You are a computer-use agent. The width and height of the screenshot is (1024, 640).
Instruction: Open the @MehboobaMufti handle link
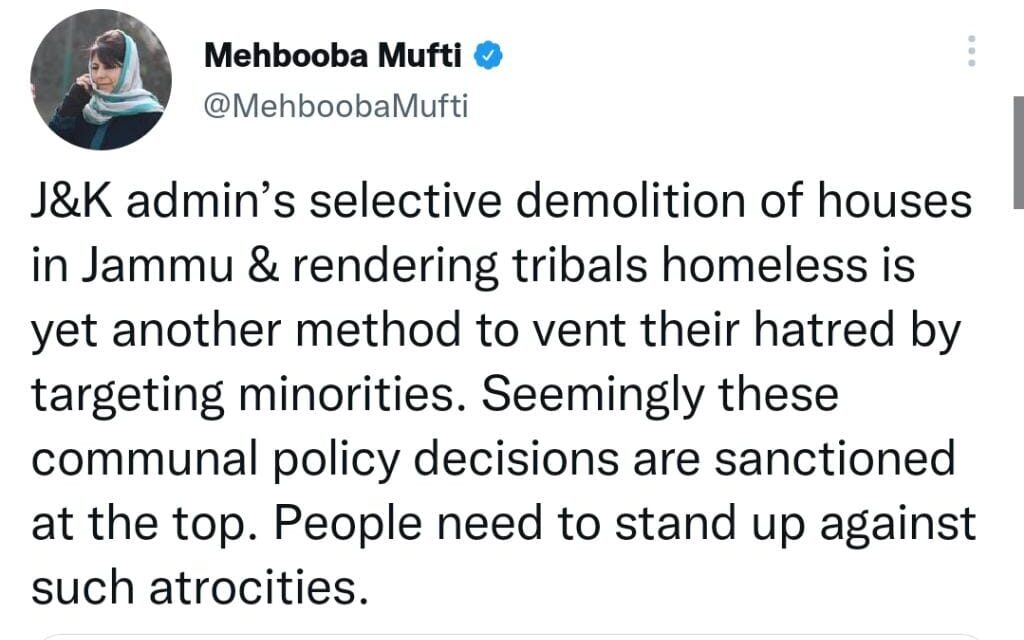click(x=335, y=106)
